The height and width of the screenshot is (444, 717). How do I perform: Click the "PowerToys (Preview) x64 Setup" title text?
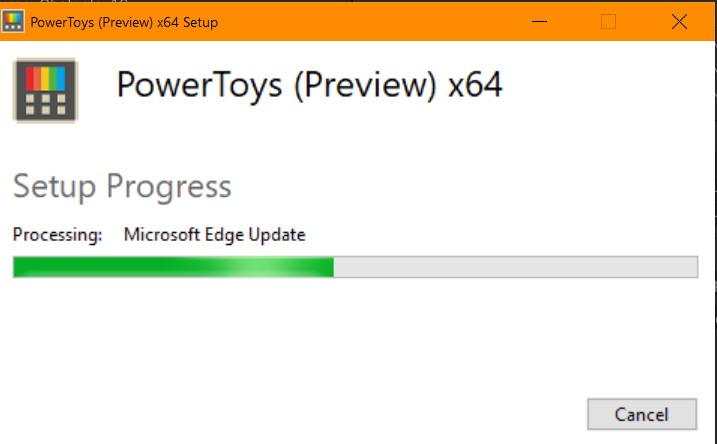(124, 22)
